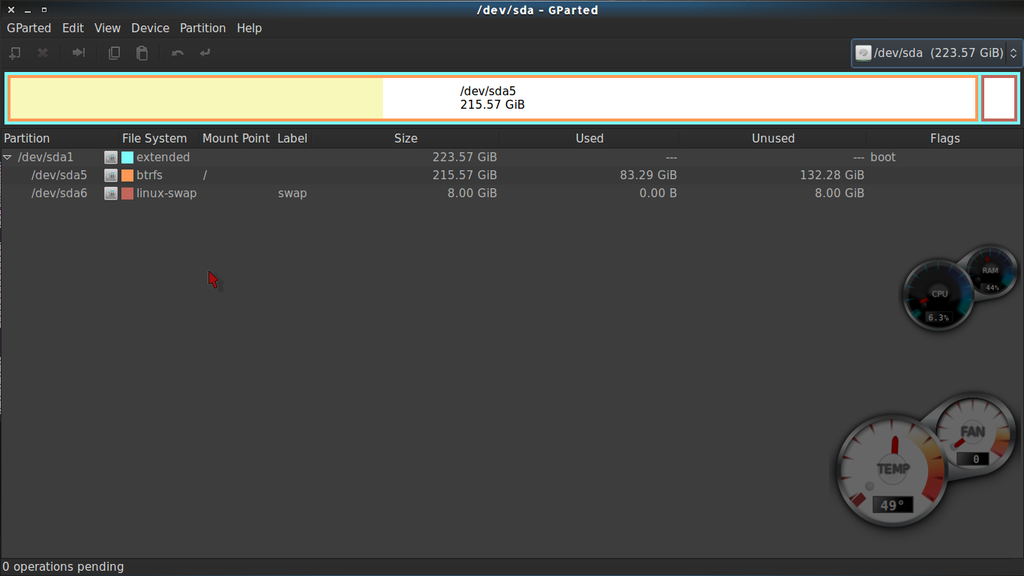Viewport: 1024px width, 576px height.
Task: Click the Undo last operation icon
Action: pos(178,53)
